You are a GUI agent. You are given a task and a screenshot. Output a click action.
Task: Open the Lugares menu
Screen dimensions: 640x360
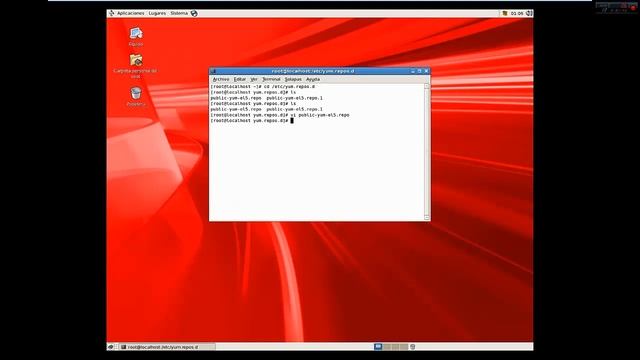coord(157,13)
